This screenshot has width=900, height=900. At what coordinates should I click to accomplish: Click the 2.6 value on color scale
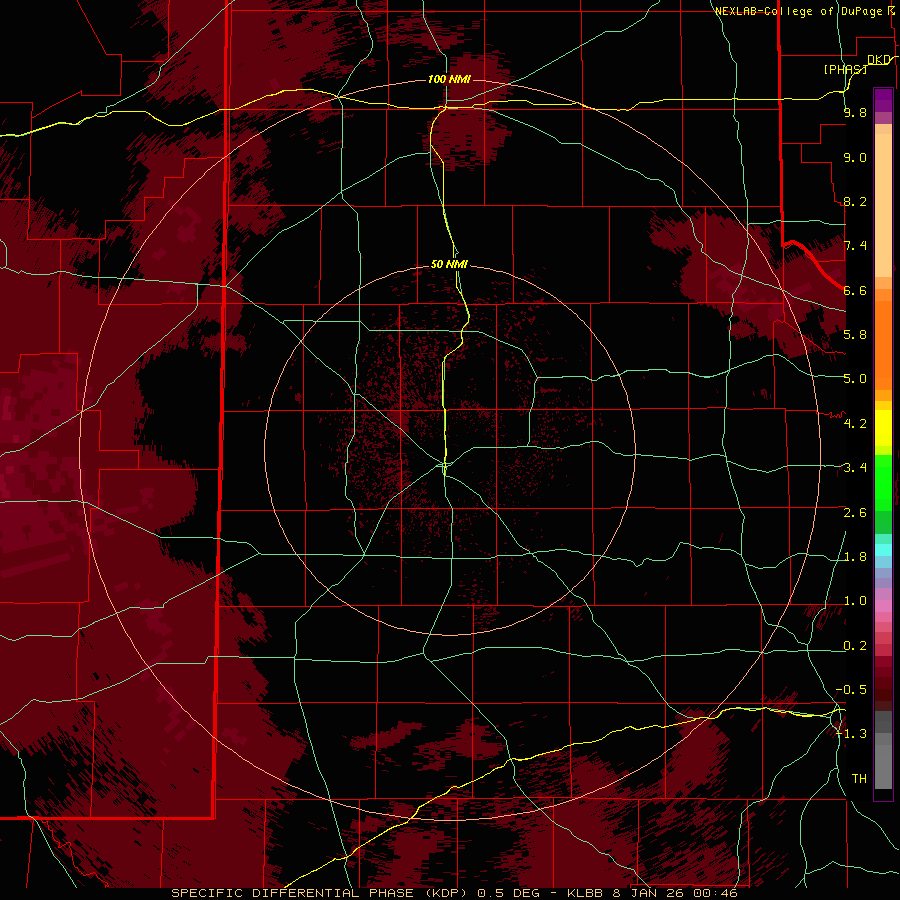[855, 512]
